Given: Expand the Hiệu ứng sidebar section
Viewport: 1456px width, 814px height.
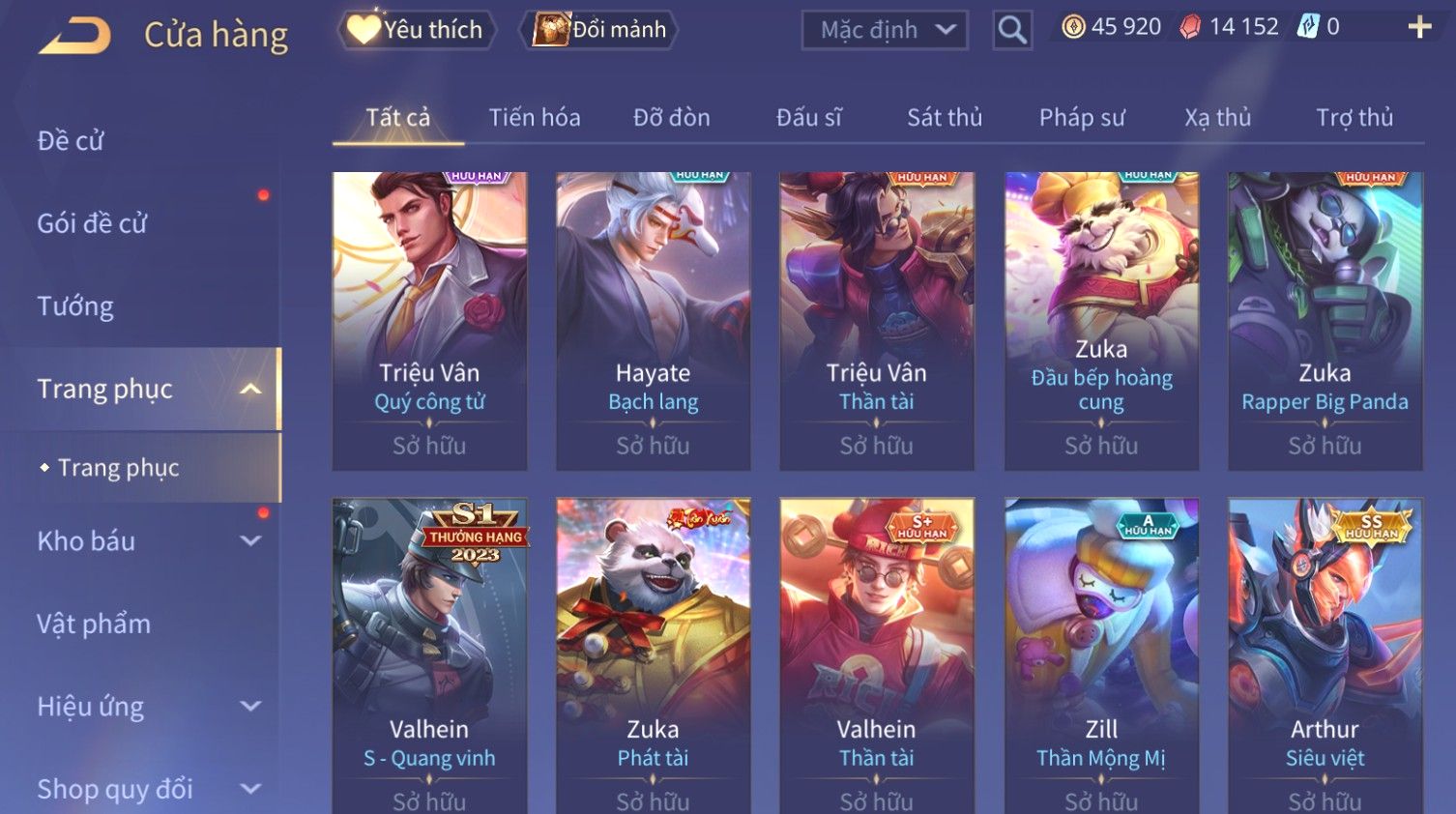Looking at the screenshot, I should tap(250, 706).
